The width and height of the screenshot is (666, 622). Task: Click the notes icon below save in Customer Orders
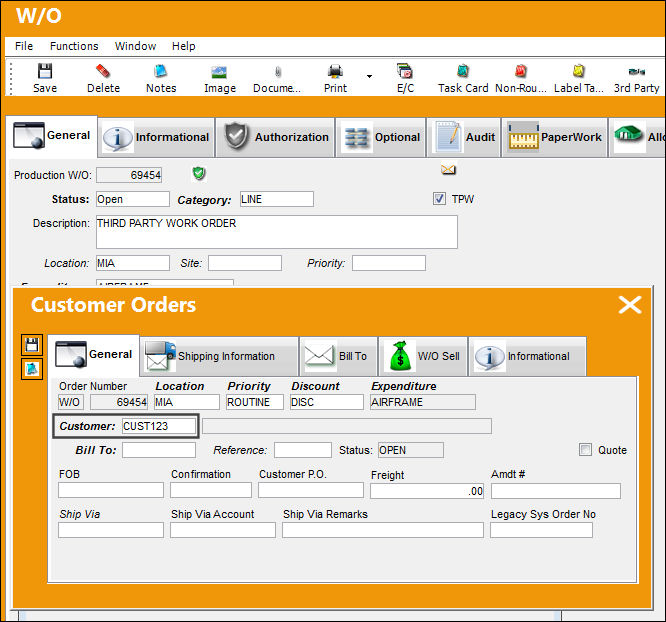[x=32, y=369]
